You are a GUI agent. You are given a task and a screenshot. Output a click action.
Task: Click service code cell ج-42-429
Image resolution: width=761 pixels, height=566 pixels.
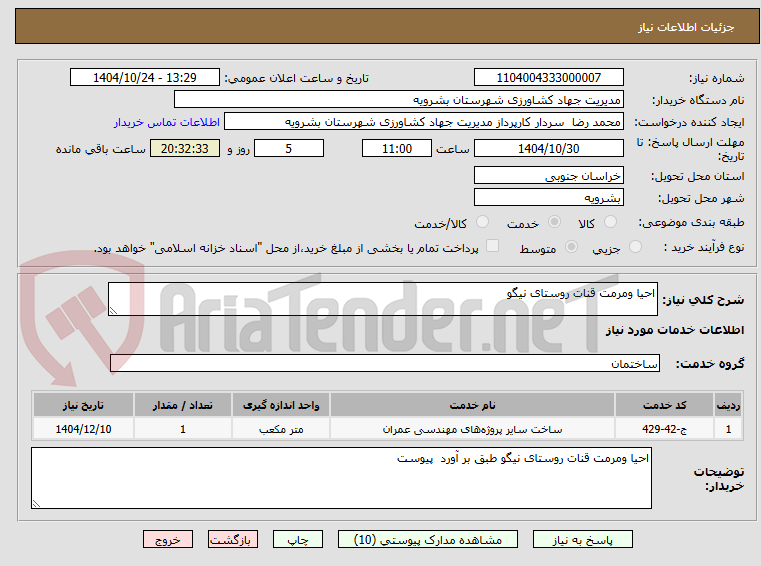[664, 429]
